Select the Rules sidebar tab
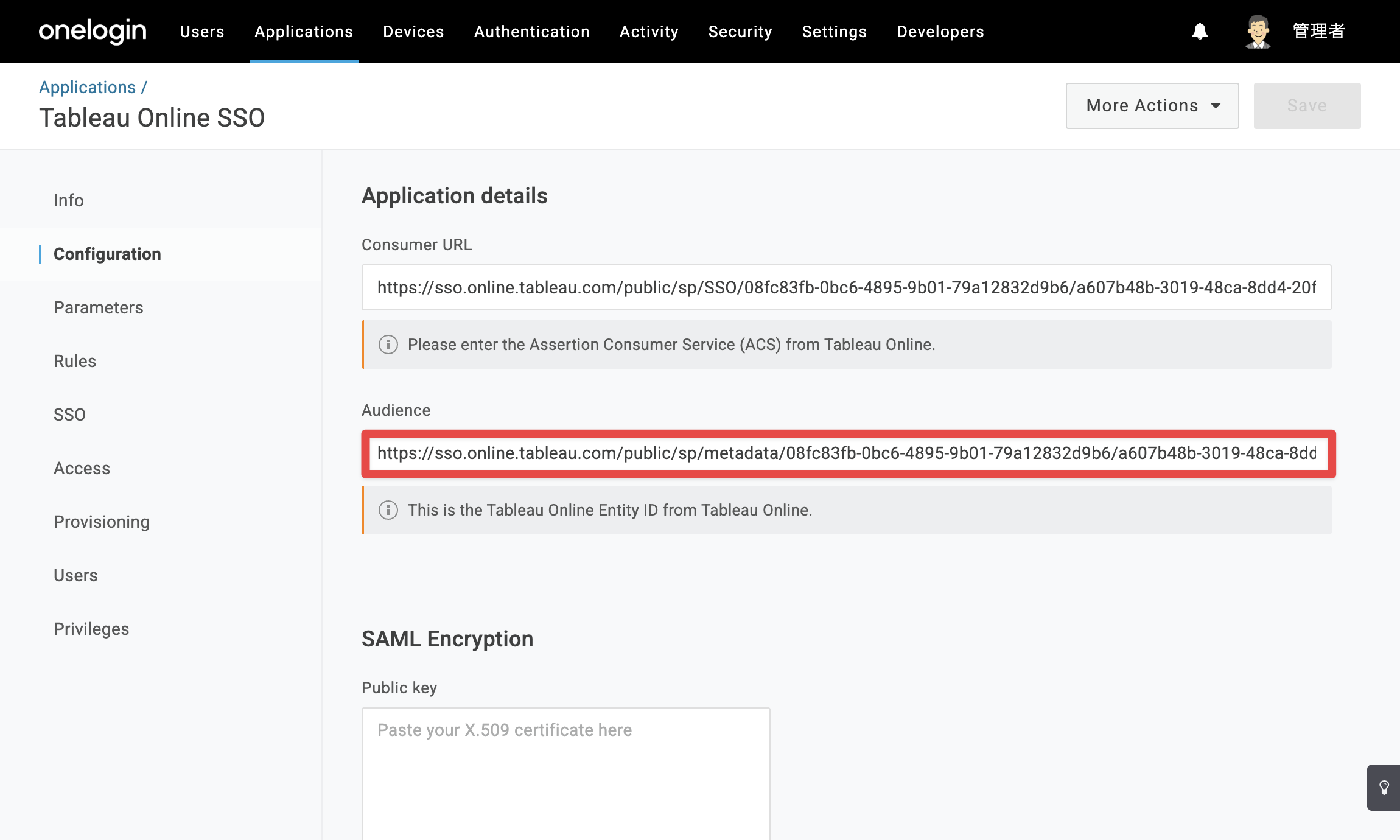Viewport: 1400px width, 840px height. pyautogui.click(x=161, y=361)
